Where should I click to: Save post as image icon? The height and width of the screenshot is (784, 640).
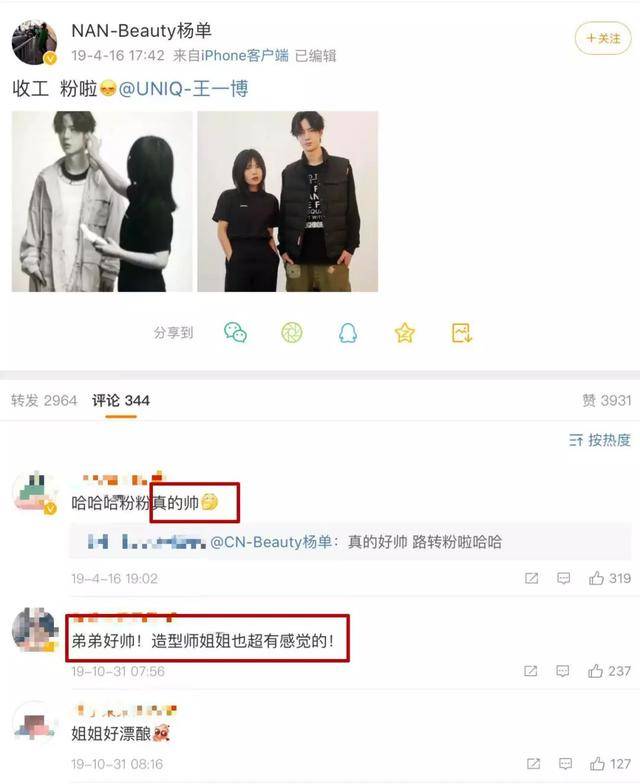click(462, 332)
